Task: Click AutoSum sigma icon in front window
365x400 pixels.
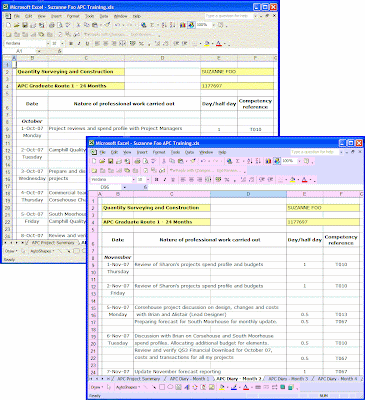Action: click(237, 161)
